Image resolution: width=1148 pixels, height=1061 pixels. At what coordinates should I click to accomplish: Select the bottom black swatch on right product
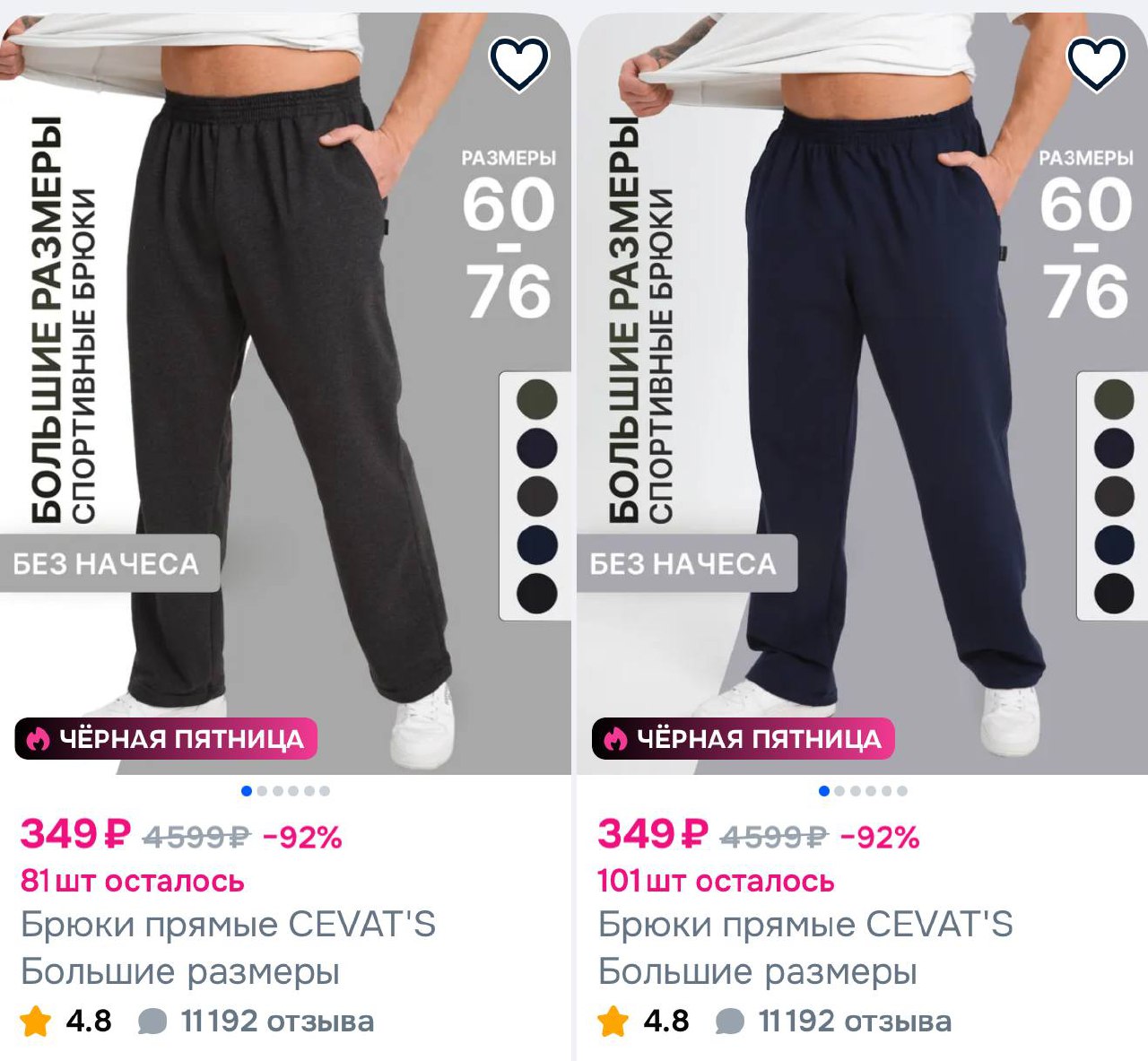click(x=1115, y=593)
